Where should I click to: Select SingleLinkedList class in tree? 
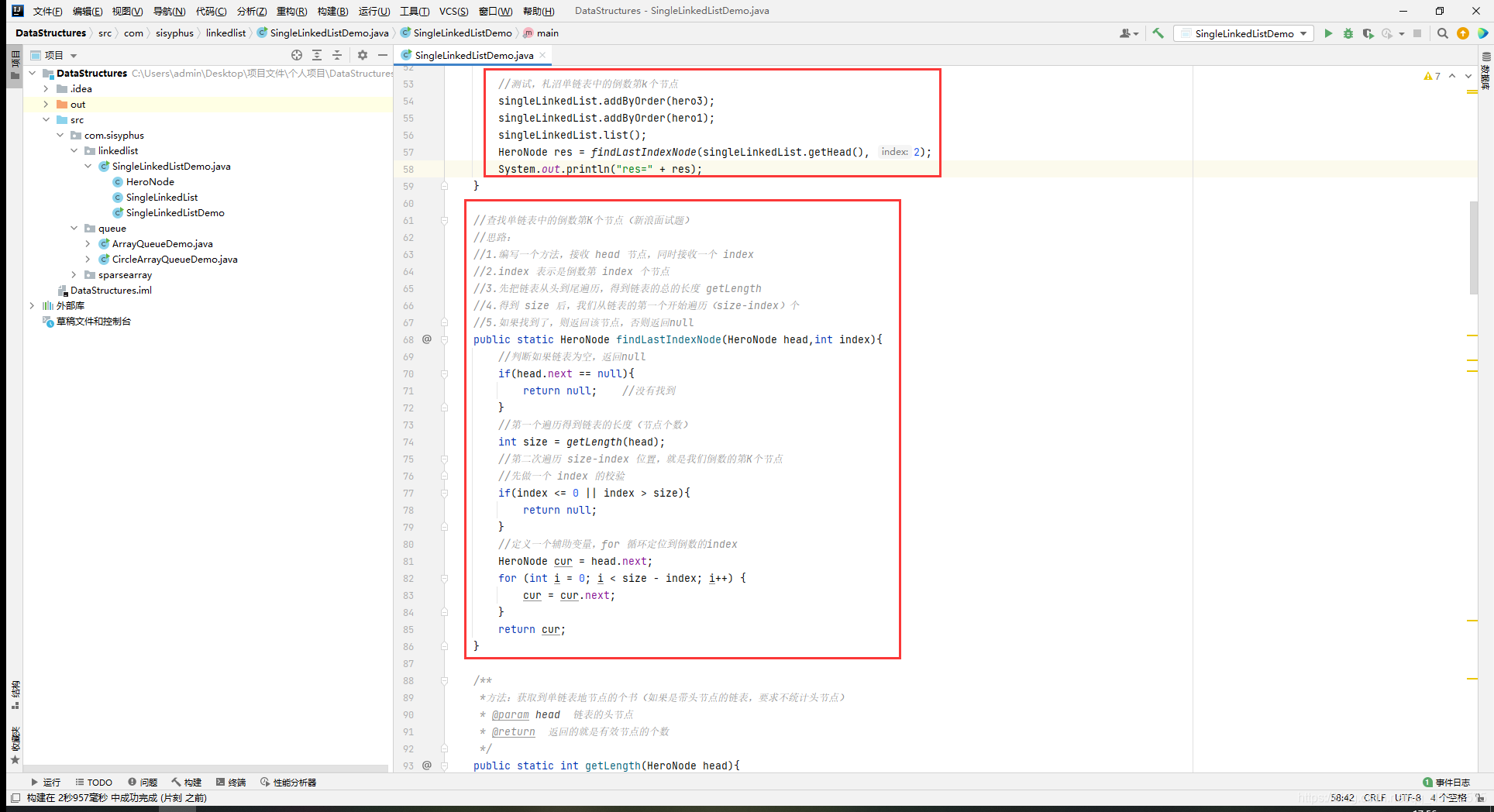[161, 198]
